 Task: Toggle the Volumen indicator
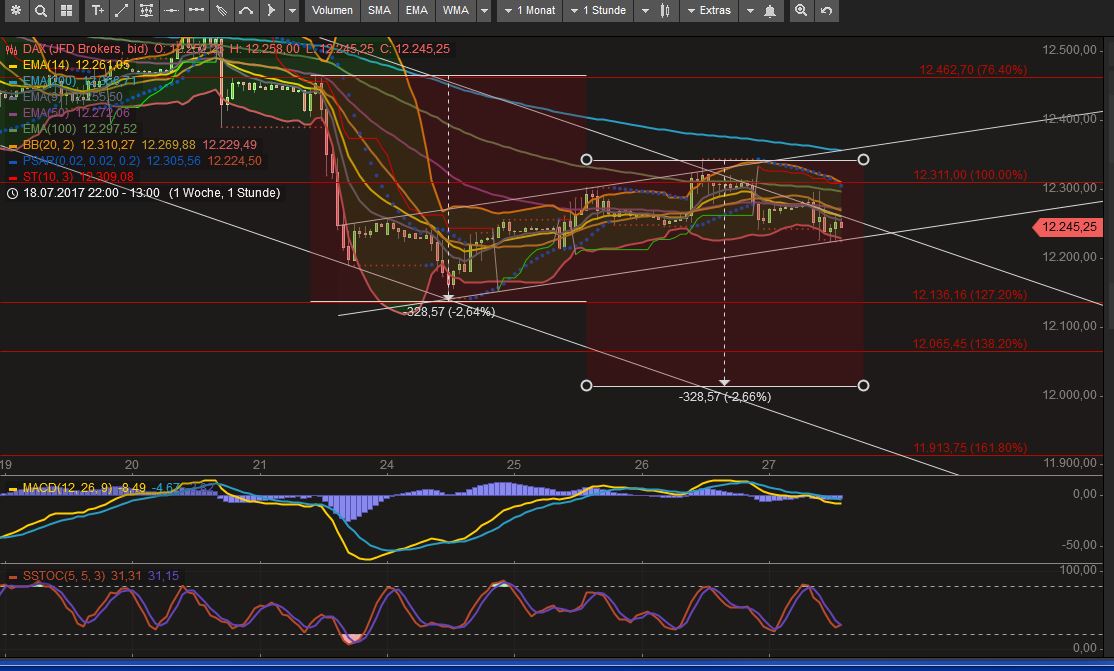(x=331, y=11)
